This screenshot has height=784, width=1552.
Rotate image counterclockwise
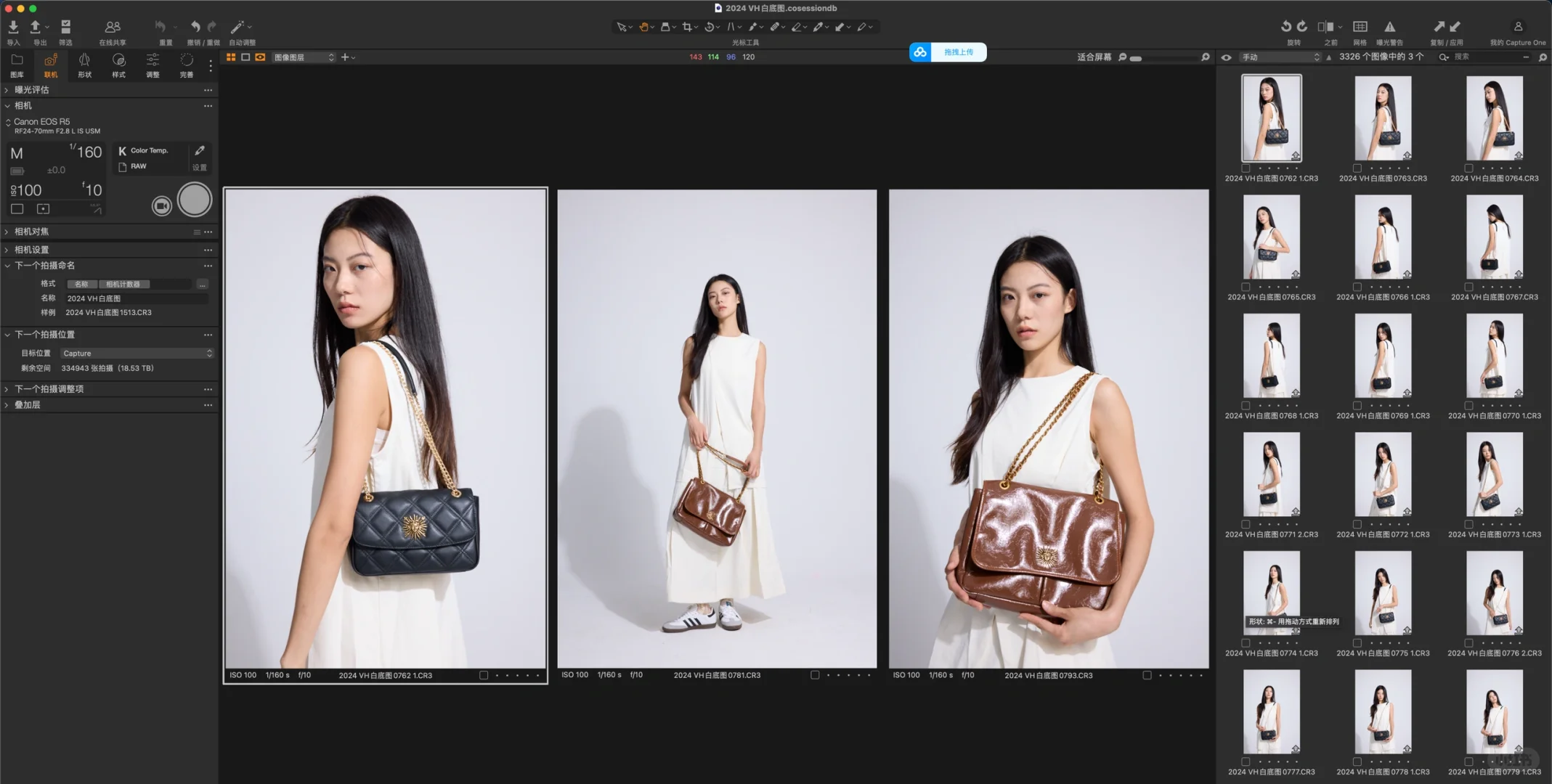[1285, 27]
